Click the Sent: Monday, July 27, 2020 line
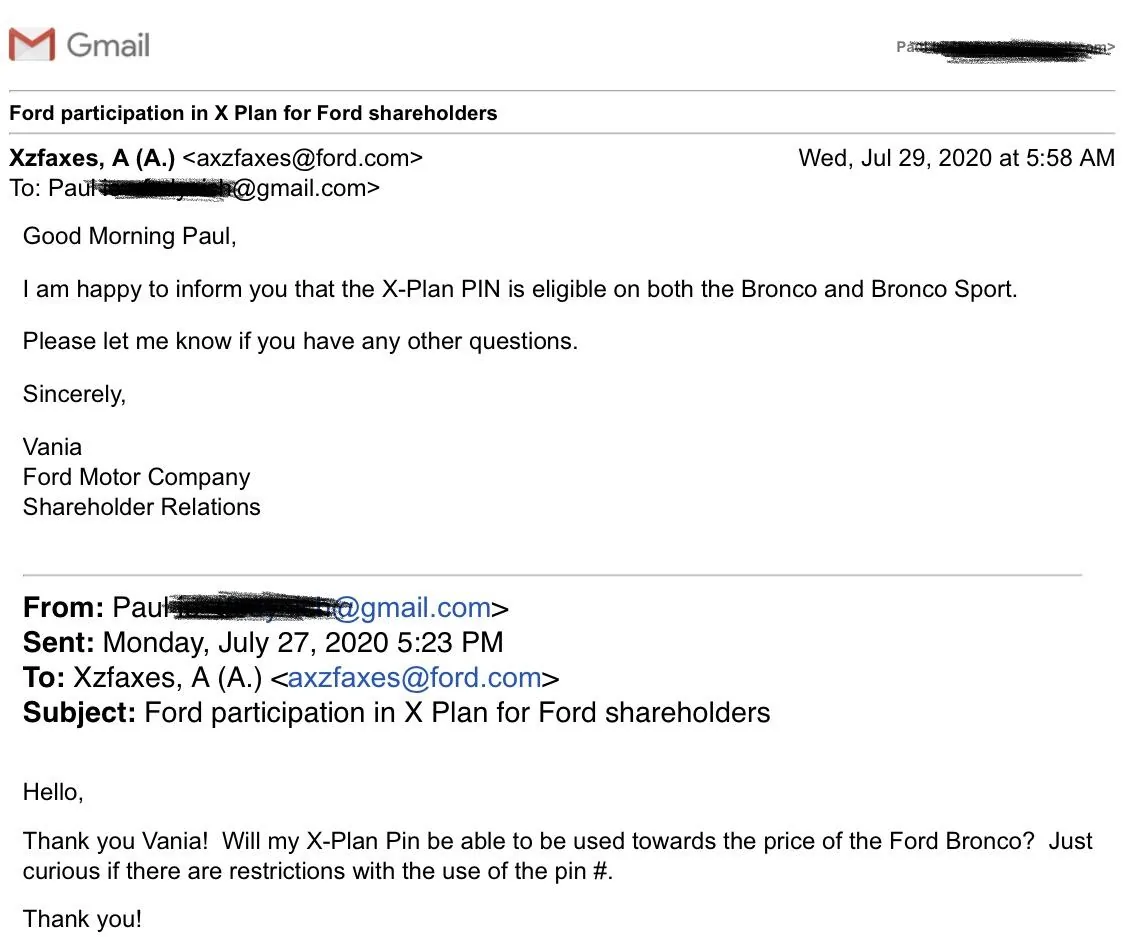 [263, 643]
